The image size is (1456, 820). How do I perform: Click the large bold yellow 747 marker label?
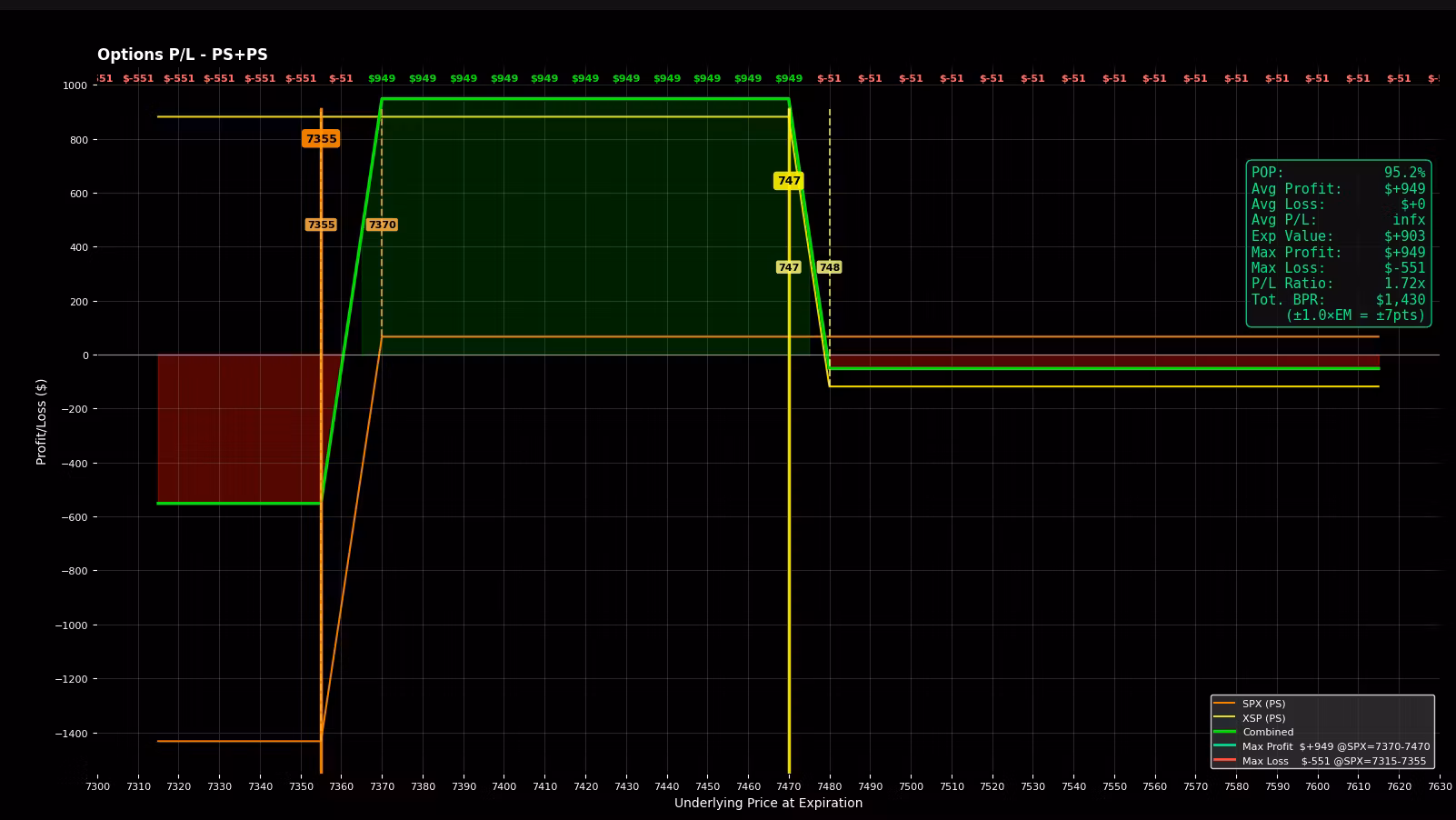789,181
